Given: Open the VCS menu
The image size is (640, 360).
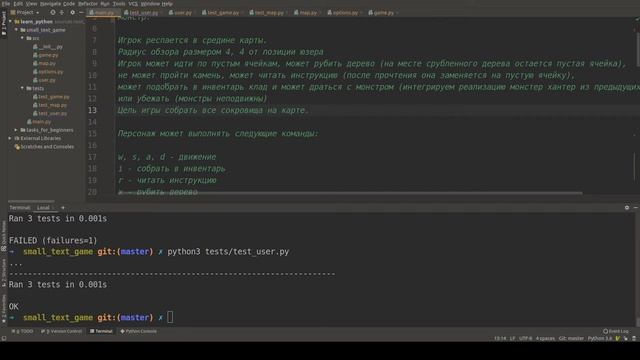Looking at the screenshot, I should click(x=133, y=4).
